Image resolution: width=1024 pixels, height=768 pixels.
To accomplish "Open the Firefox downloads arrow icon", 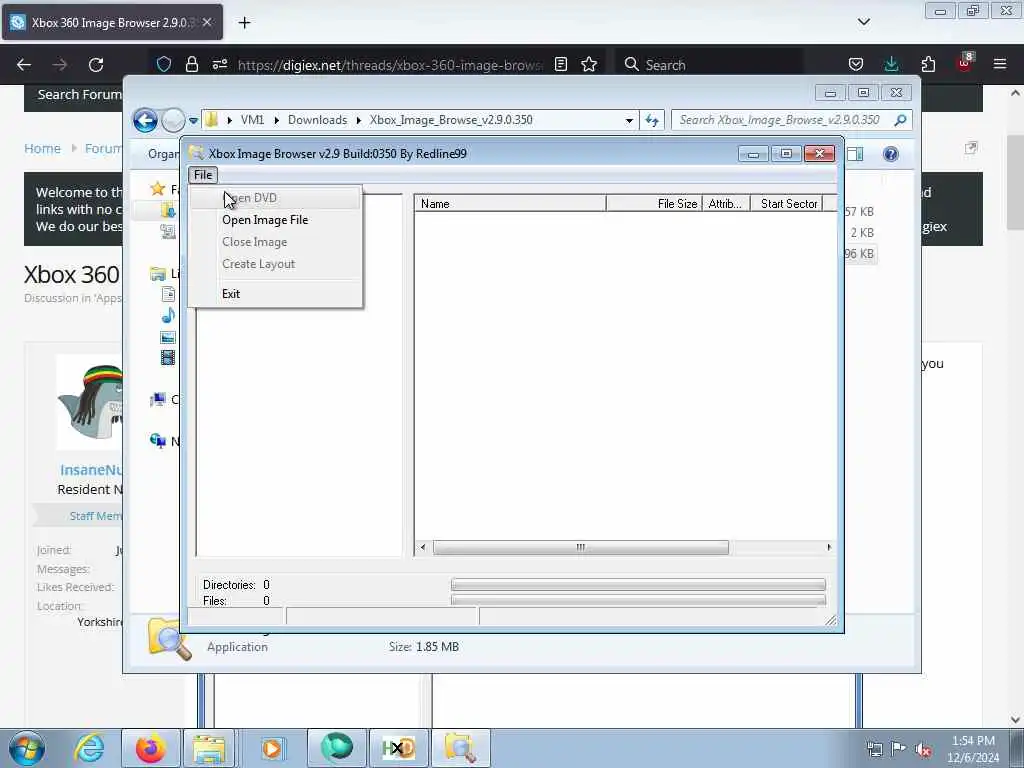I will tap(891, 65).
